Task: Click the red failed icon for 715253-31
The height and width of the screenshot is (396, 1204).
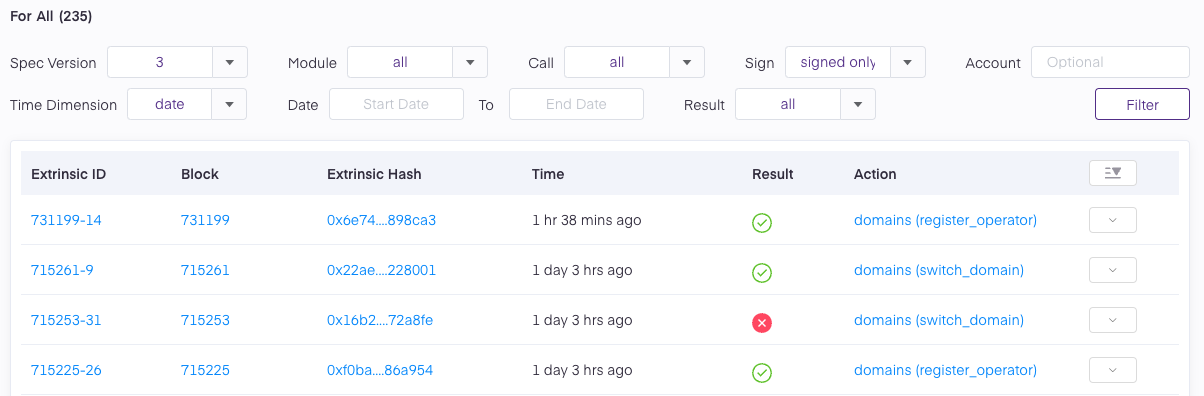Action: click(x=762, y=322)
